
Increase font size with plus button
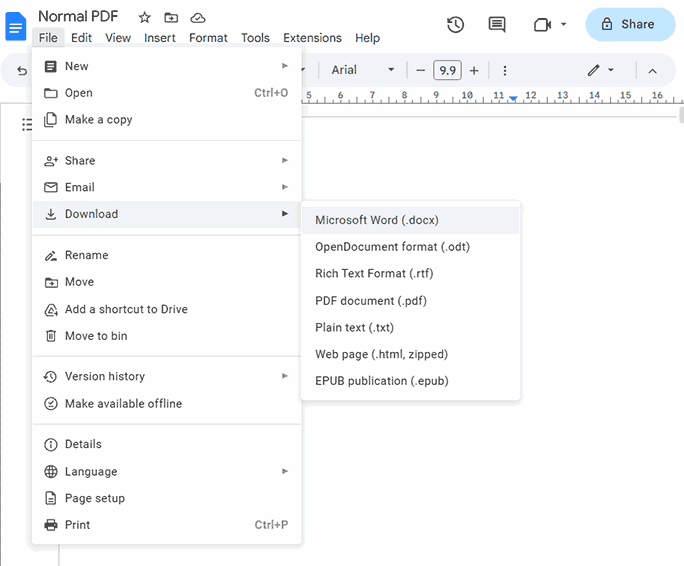474,70
